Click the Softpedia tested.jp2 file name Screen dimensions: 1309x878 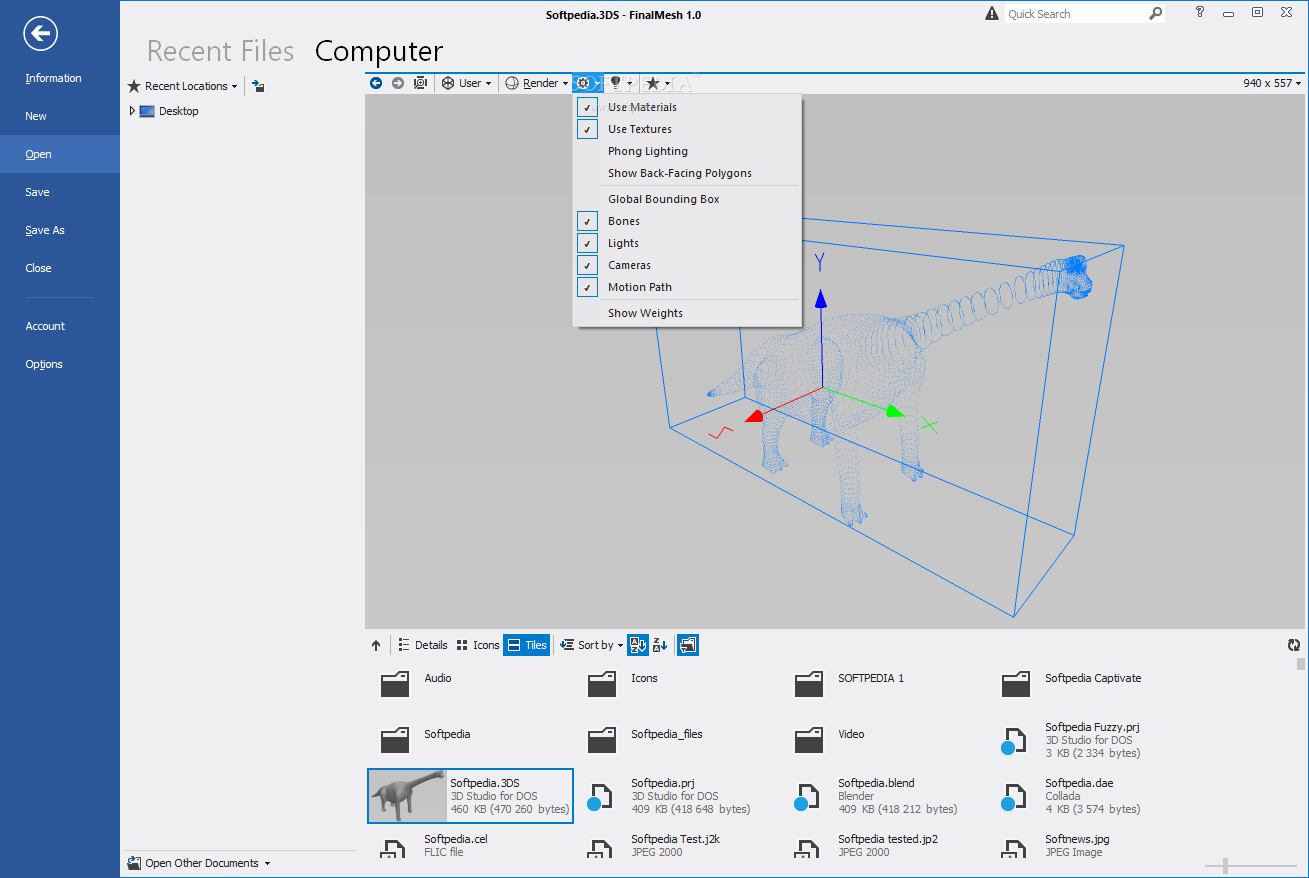point(888,839)
